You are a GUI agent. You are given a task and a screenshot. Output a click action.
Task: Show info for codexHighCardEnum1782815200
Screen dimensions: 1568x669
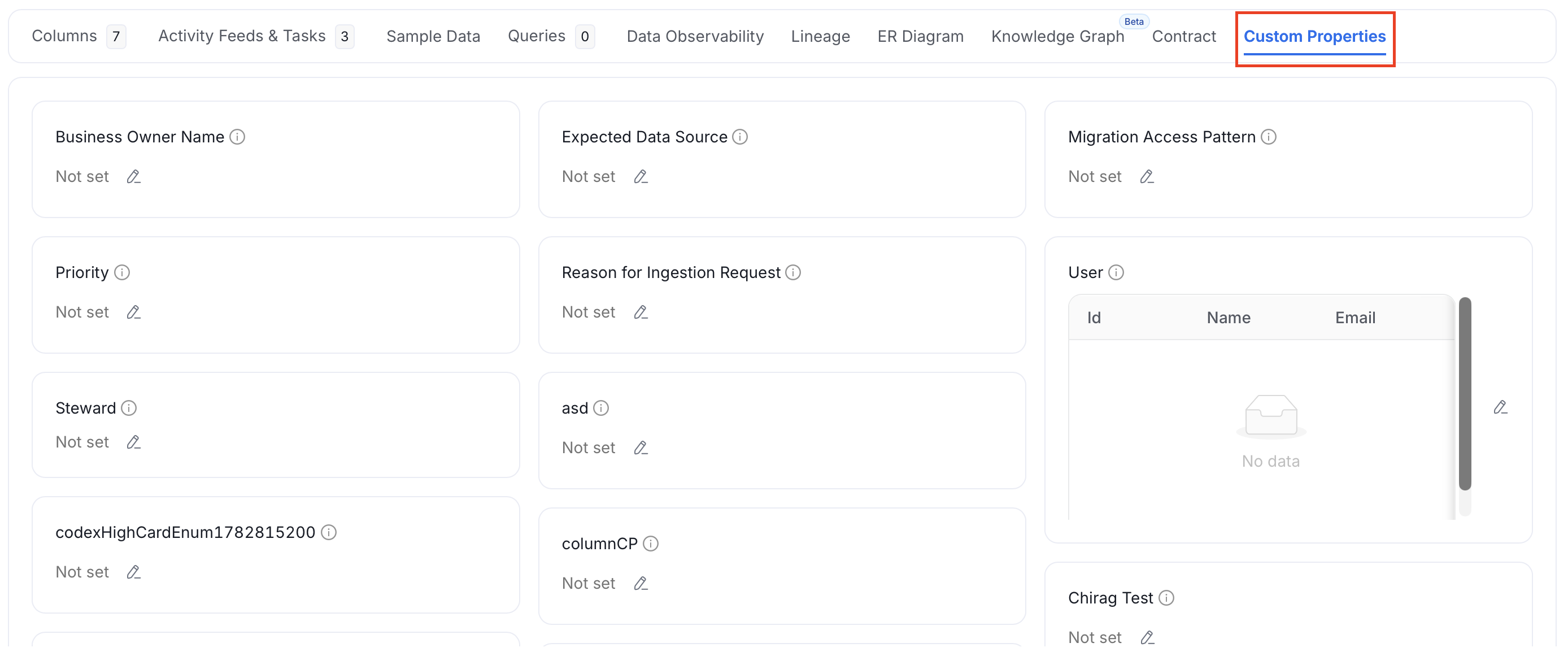pyautogui.click(x=329, y=533)
